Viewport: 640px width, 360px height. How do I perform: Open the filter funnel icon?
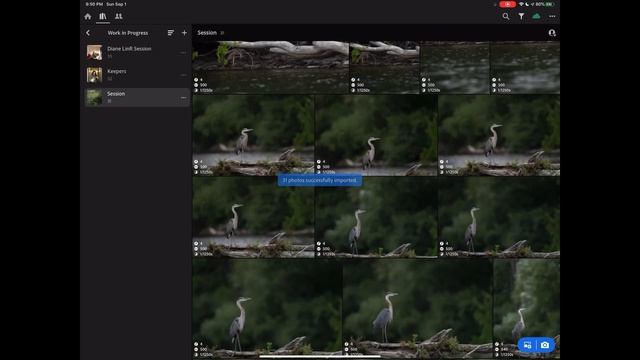pyautogui.click(x=521, y=16)
